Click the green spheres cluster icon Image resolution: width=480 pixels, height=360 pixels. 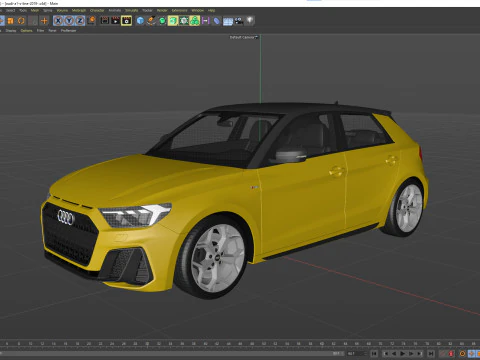click(194, 21)
